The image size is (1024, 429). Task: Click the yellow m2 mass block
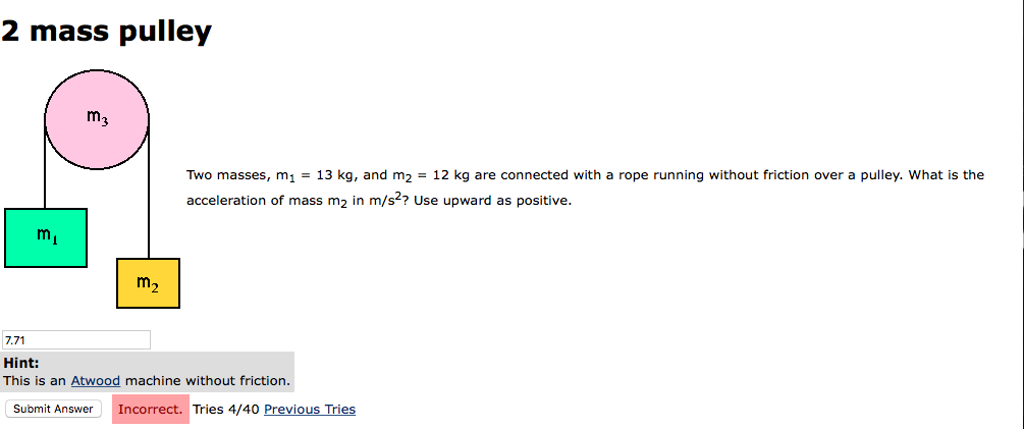coord(148,283)
